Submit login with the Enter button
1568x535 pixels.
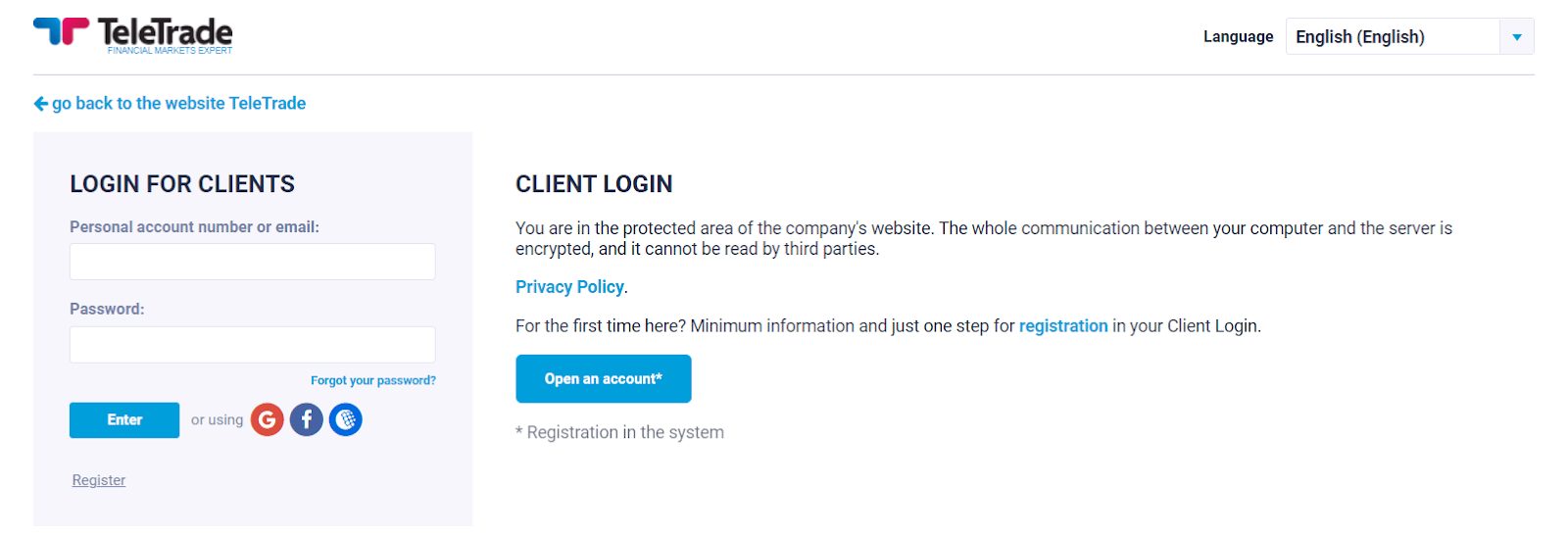124,420
